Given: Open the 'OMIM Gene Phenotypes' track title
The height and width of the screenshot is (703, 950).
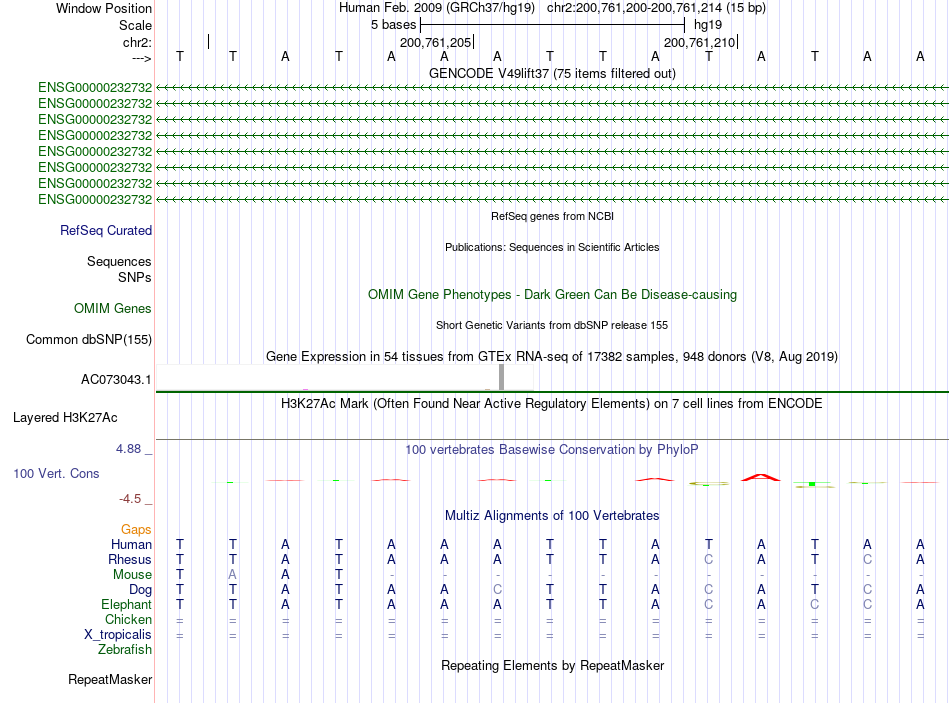Looking at the screenshot, I should tap(552, 295).
